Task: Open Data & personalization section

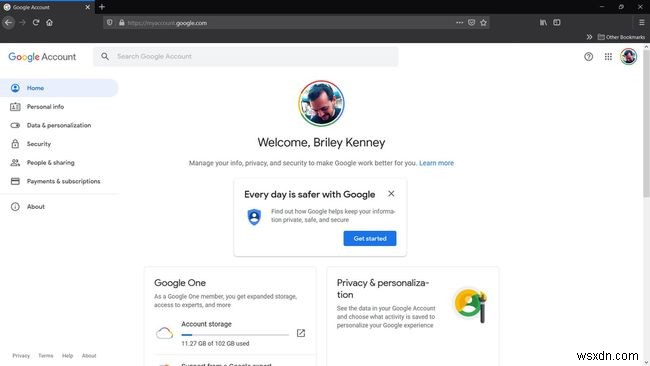Action: (x=59, y=125)
